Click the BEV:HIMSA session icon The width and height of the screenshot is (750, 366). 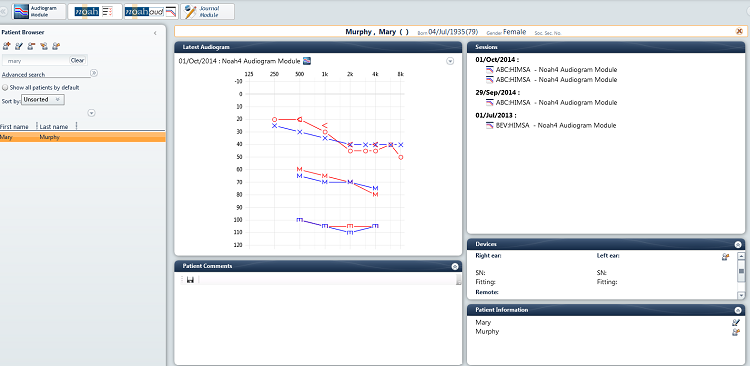489,125
